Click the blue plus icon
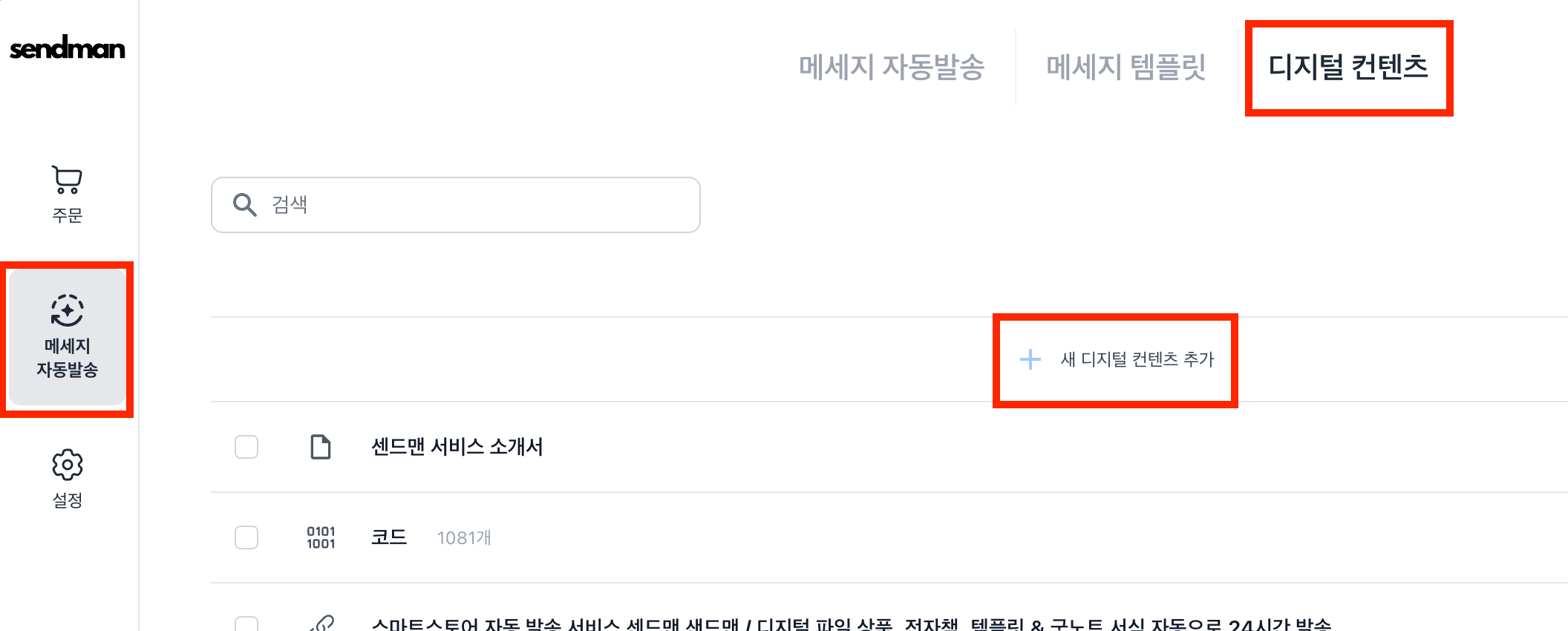Image resolution: width=1568 pixels, height=631 pixels. click(1030, 359)
